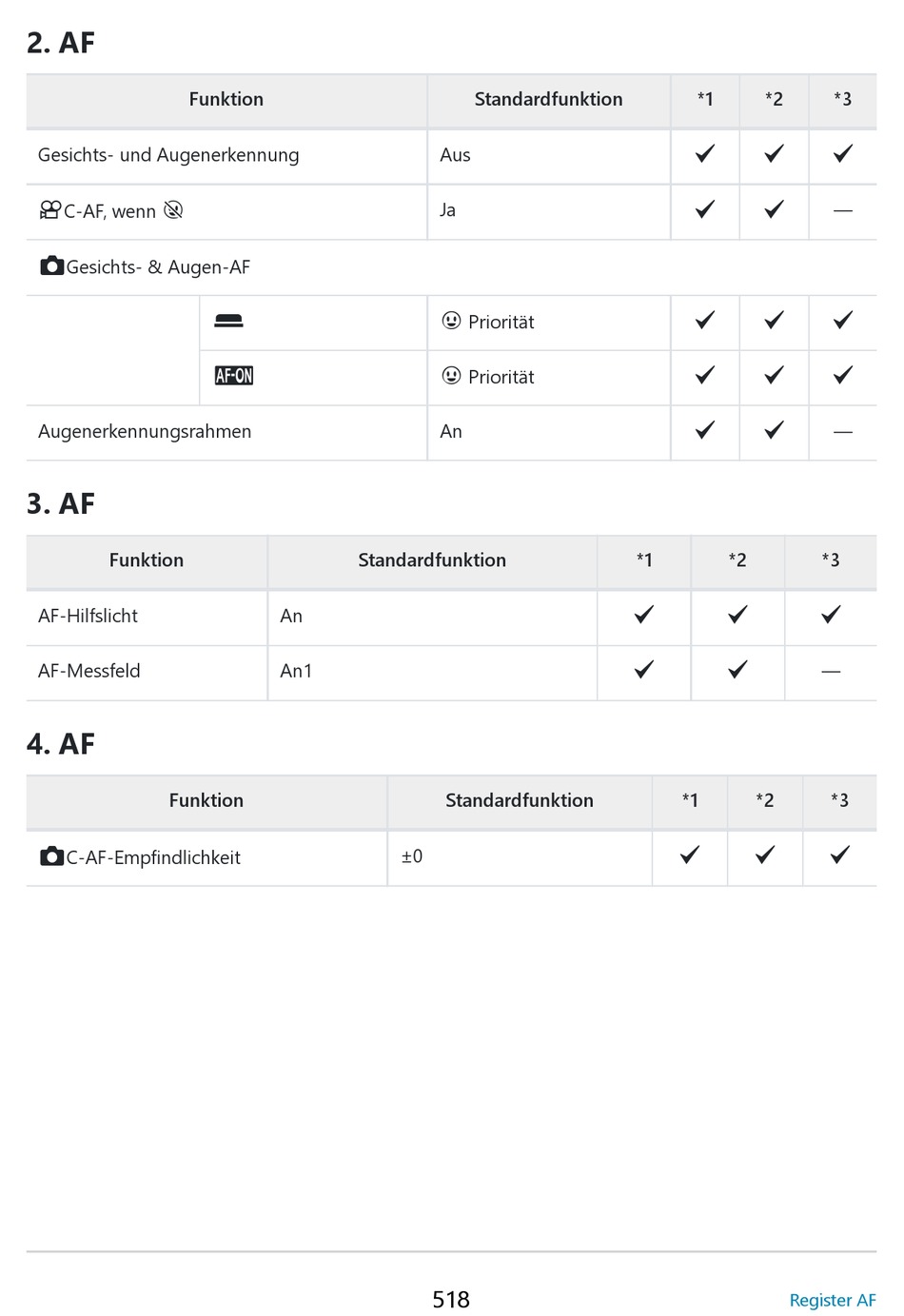Click the shutter button half-press icon

coord(228,322)
